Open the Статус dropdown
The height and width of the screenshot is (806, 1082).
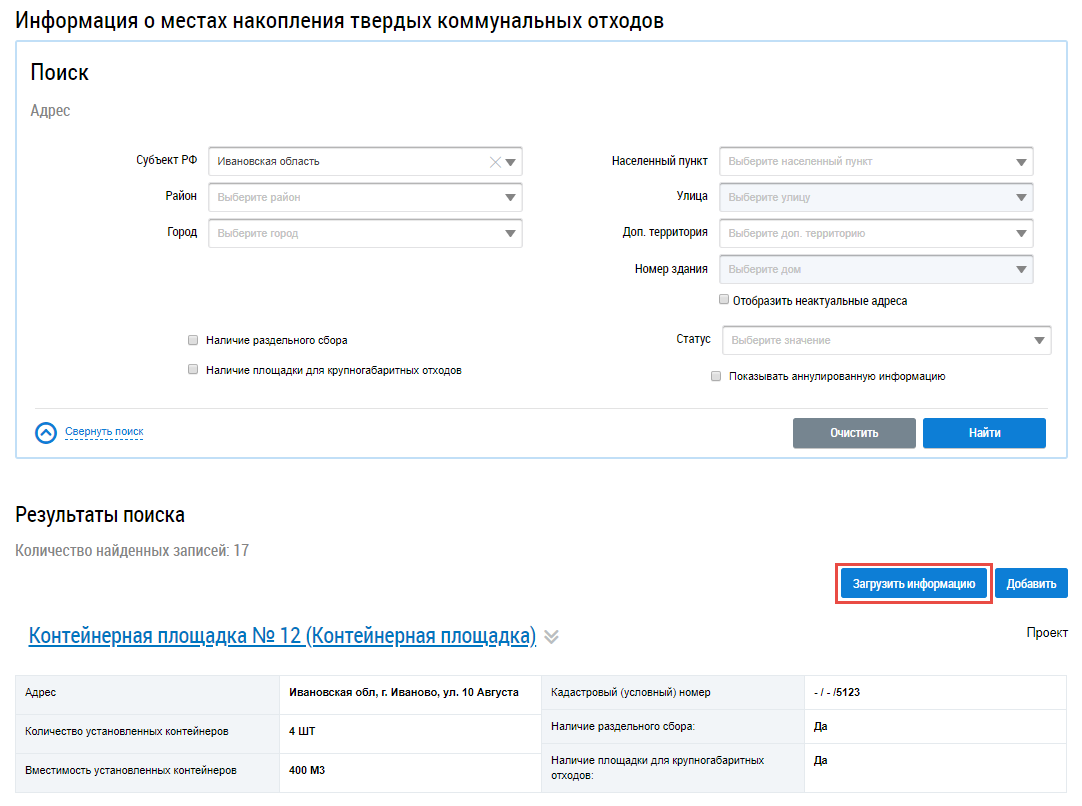click(x=1039, y=341)
